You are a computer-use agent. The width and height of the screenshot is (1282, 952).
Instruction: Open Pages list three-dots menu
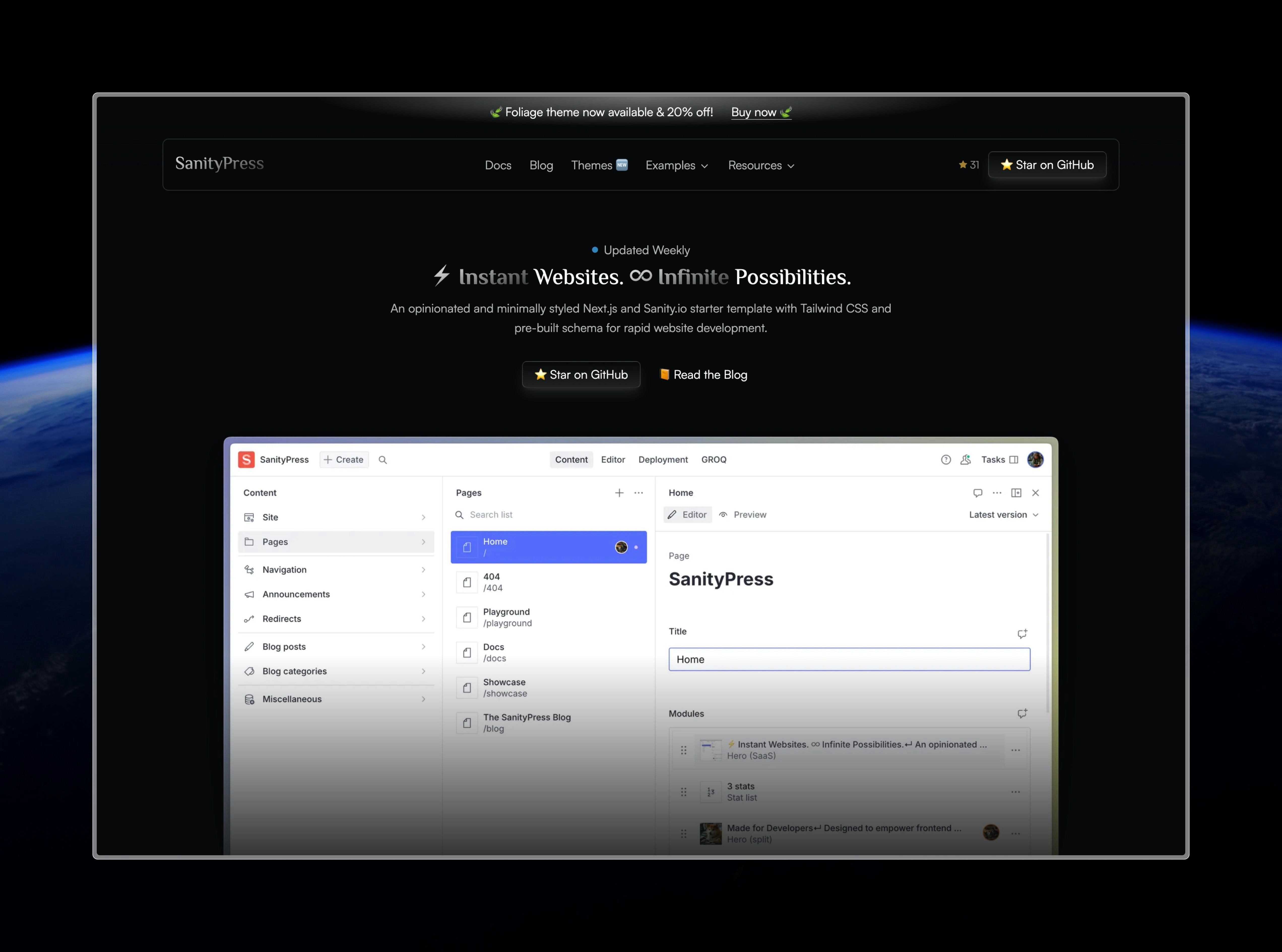(x=638, y=493)
